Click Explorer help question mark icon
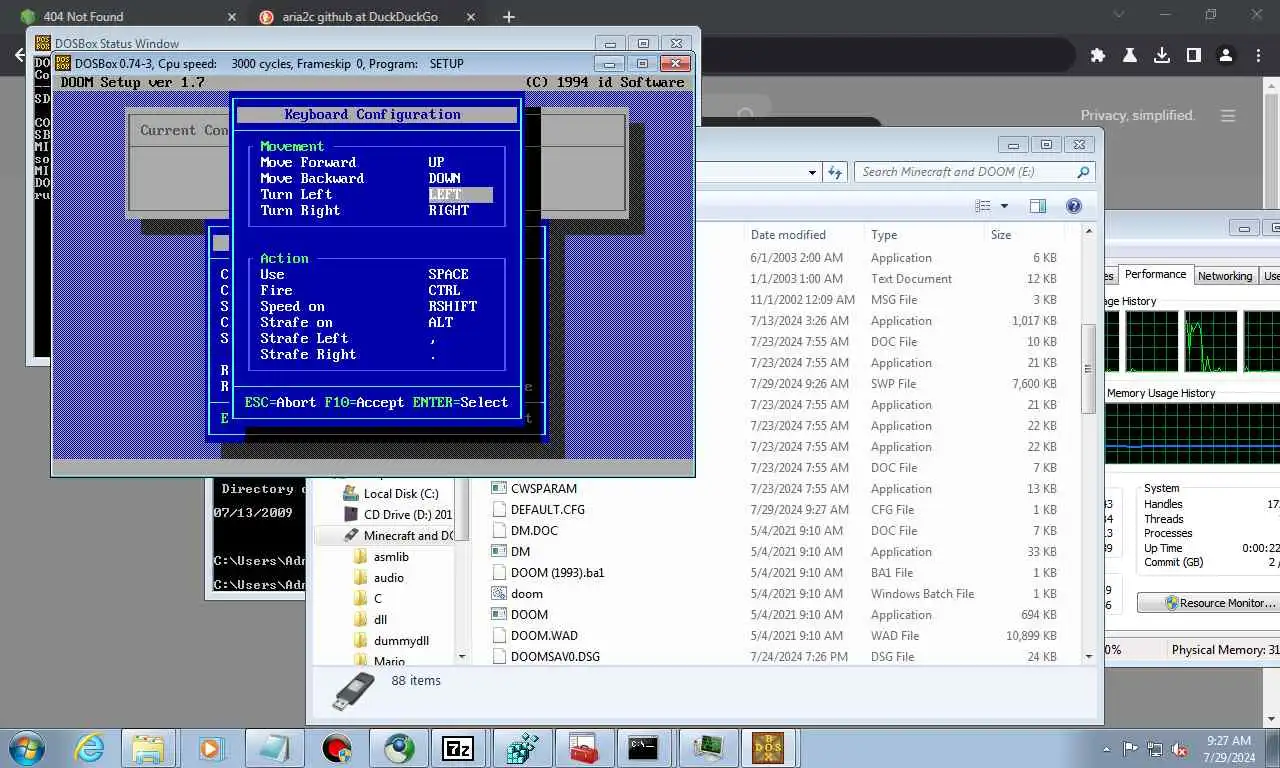 (x=1073, y=206)
